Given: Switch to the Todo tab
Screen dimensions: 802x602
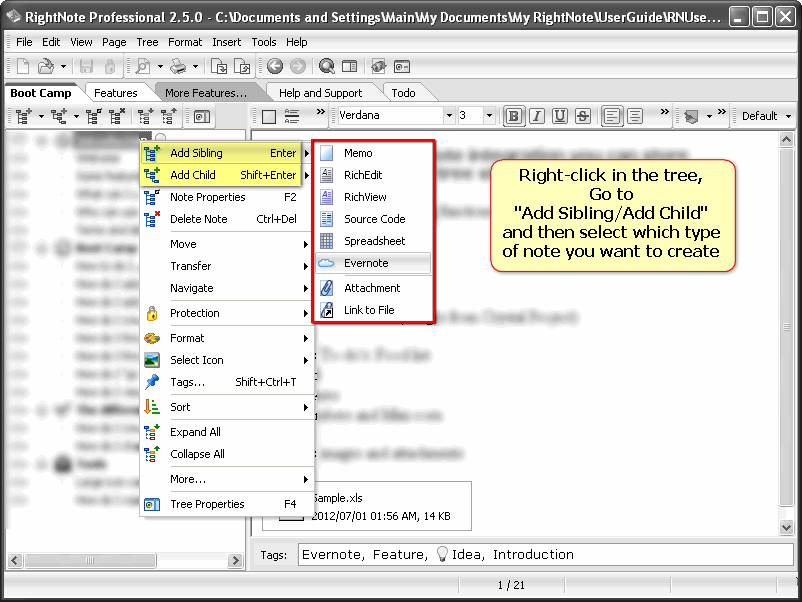Looking at the screenshot, I should pos(403,93).
